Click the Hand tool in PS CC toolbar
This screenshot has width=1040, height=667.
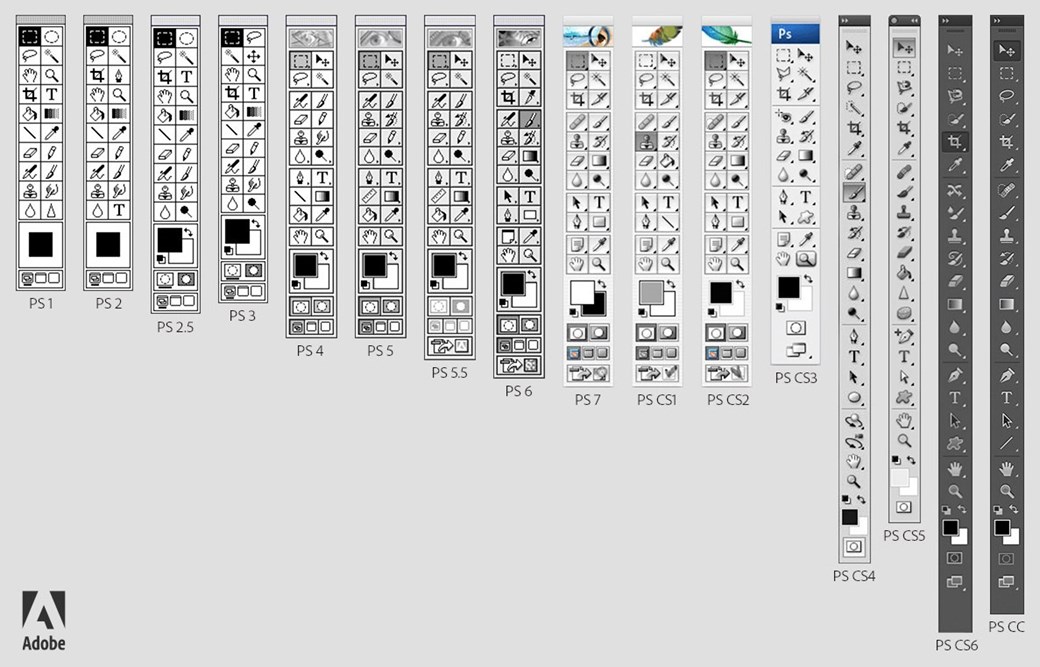1006,469
